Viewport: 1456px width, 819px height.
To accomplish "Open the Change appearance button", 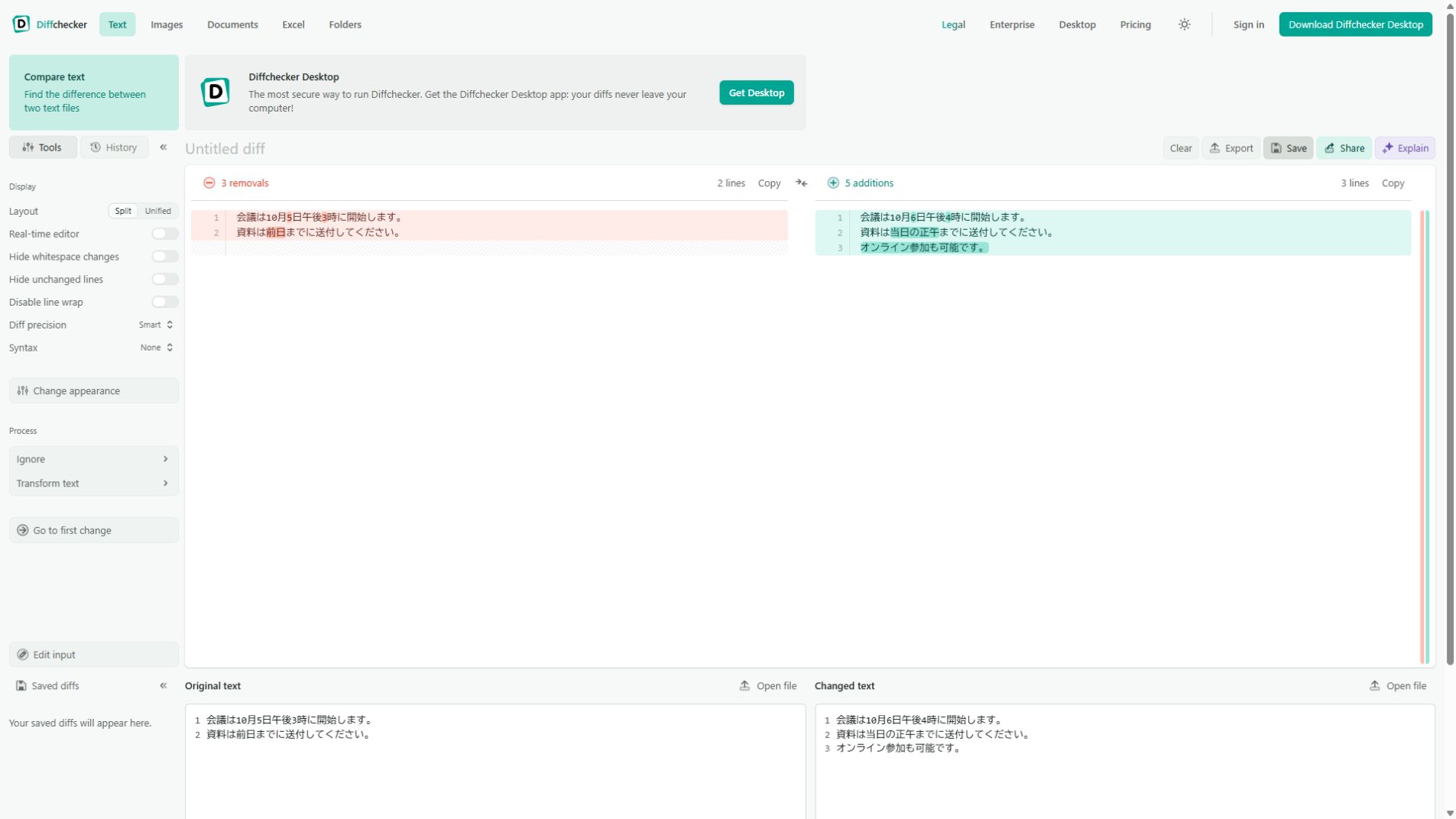I will point(94,390).
